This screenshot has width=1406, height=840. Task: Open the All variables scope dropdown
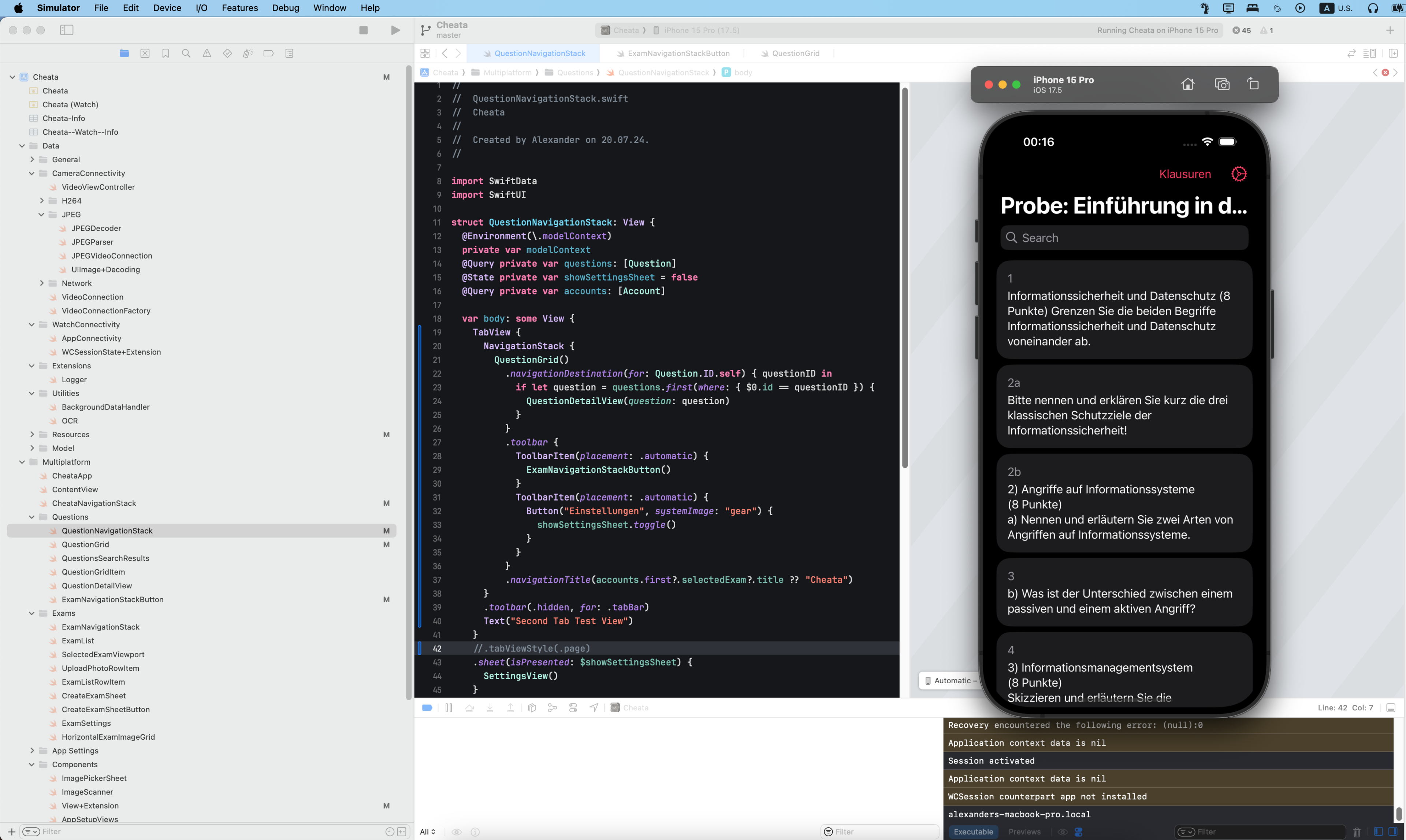[x=427, y=832]
